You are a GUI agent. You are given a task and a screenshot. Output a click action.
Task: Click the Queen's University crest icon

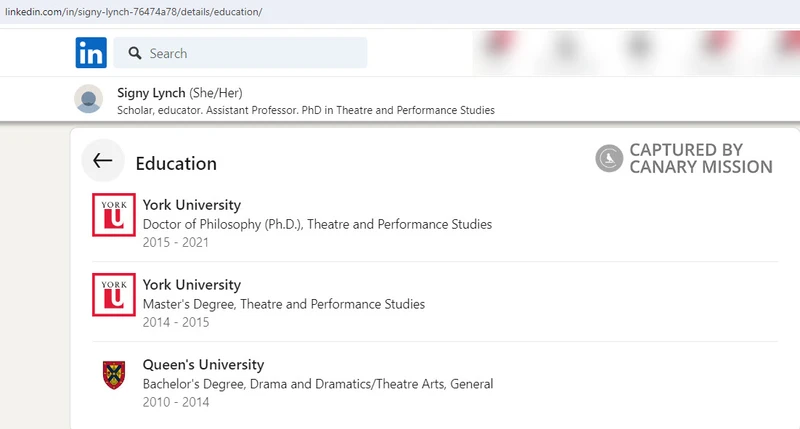pyautogui.click(x=113, y=374)
